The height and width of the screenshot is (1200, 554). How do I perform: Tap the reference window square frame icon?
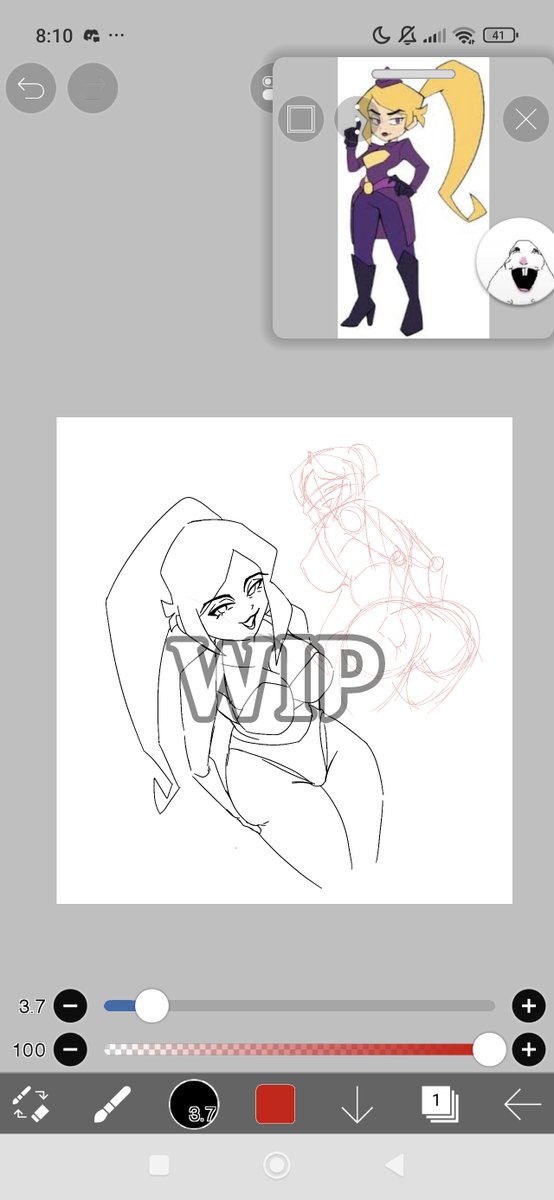click(x=299, y=119)
